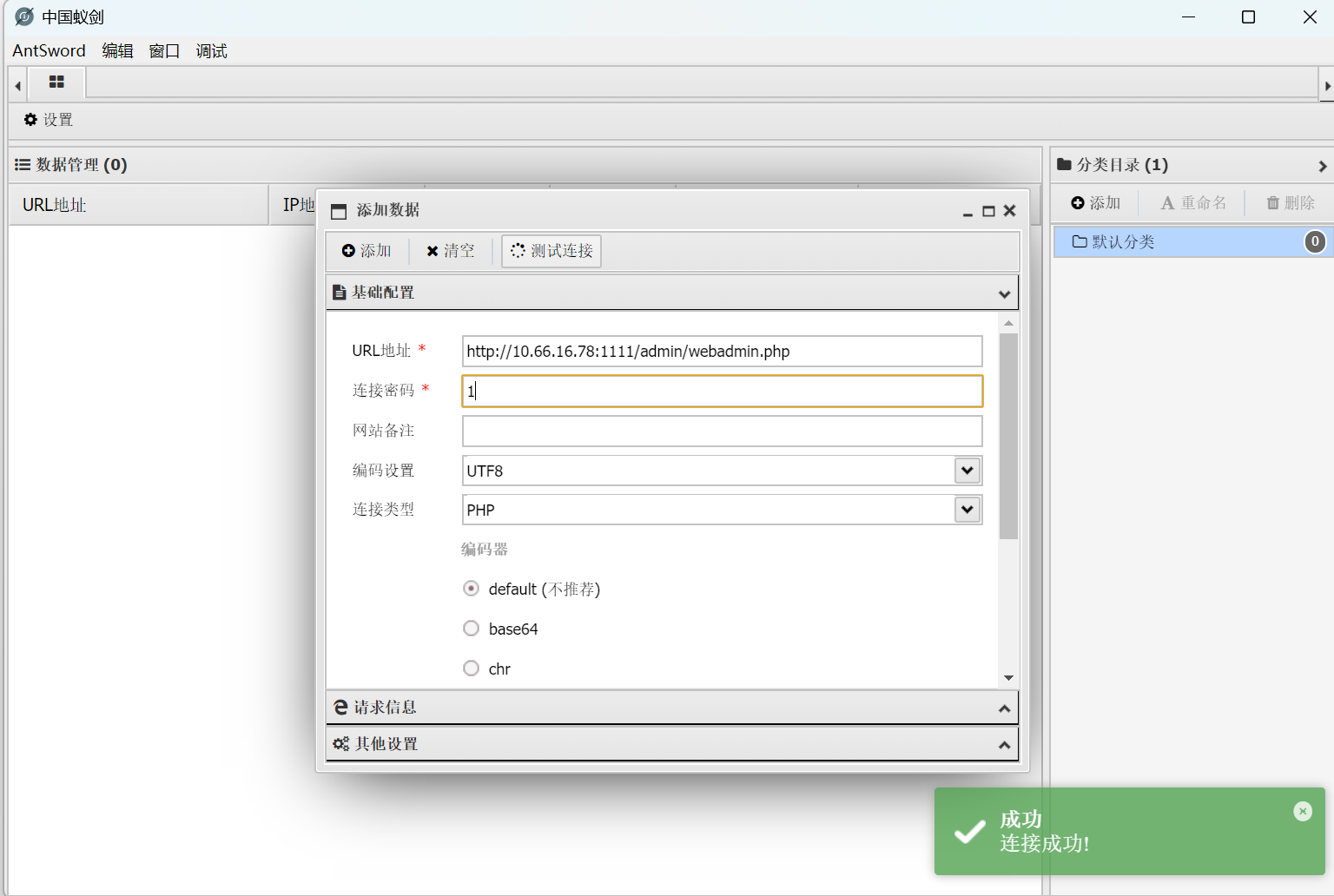
Task: Click the success checkmark icon in notification
Action: (x=969, y=832)
